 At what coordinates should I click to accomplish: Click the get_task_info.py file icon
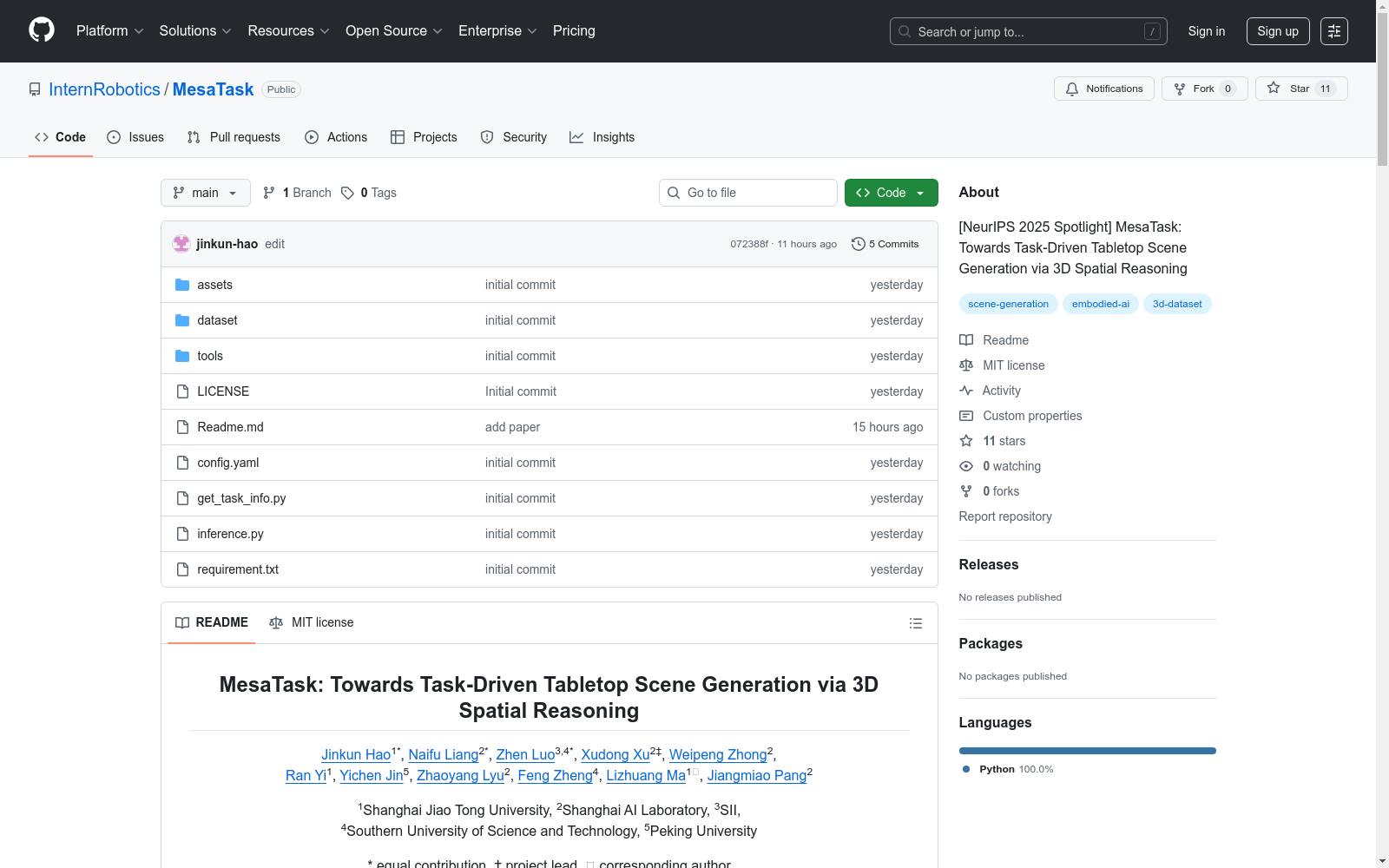tap(182, 498)
